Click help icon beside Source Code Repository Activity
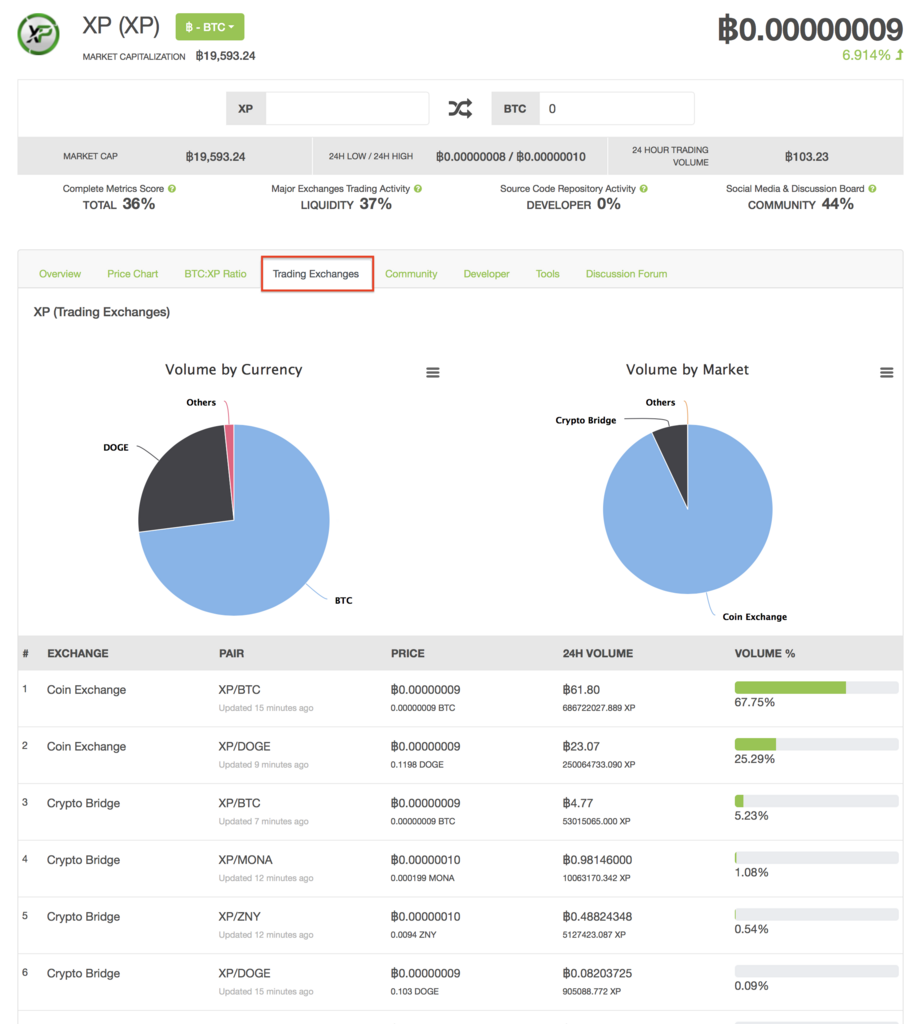This screenshot has height=1024, width=914. [644, 189]
